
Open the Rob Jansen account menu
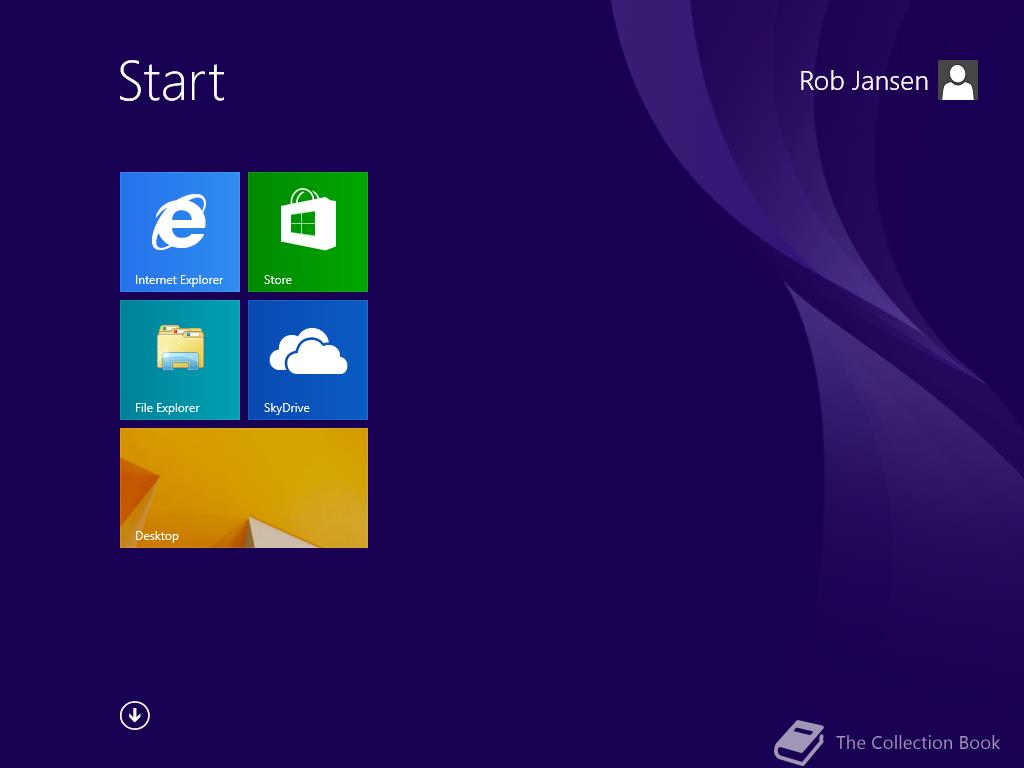click(x=863, y=81)
